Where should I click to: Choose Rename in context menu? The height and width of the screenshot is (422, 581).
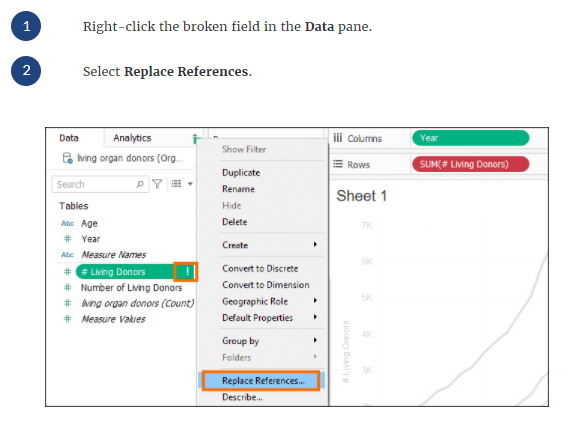238,189
